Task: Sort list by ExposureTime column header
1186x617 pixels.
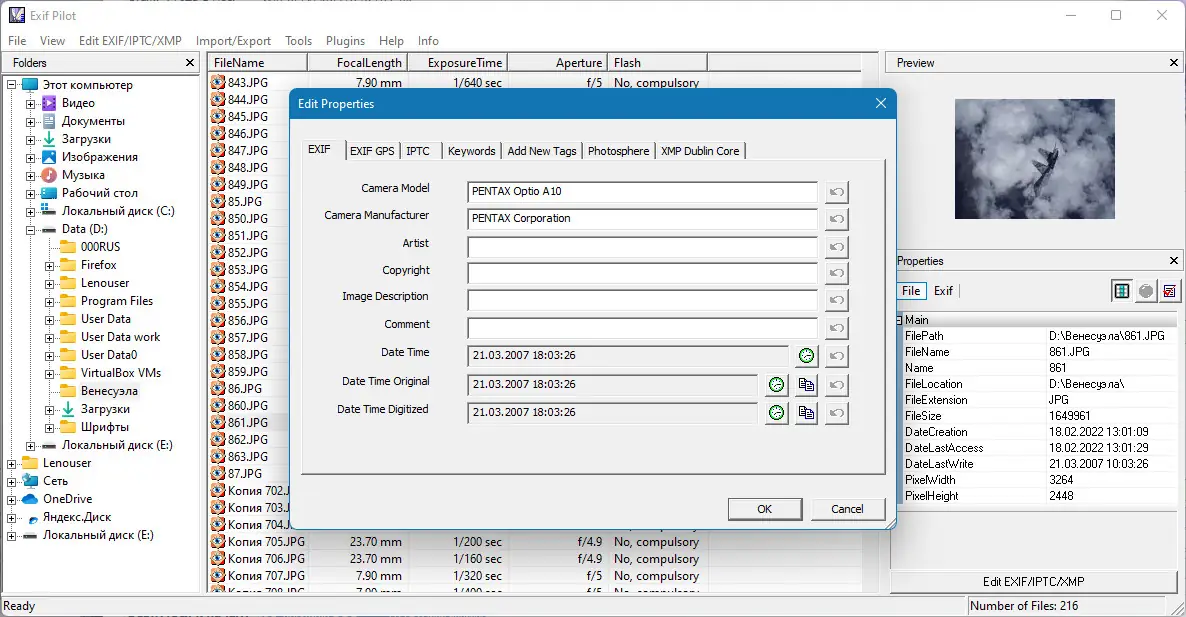Action: tap(457, 63)
